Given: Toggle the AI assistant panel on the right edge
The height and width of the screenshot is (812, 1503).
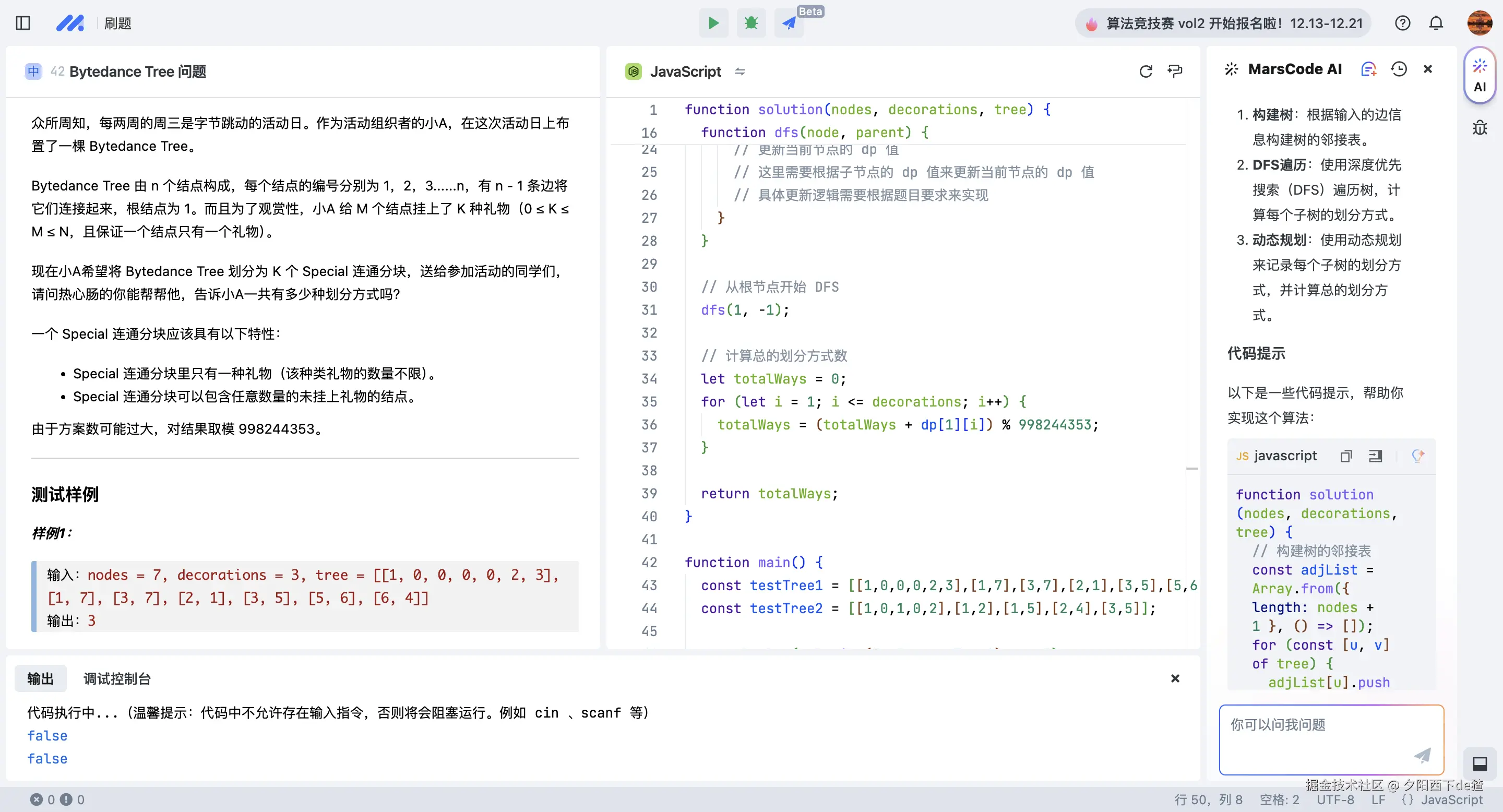Looking at the screenshot, I should coord(1480,76).
